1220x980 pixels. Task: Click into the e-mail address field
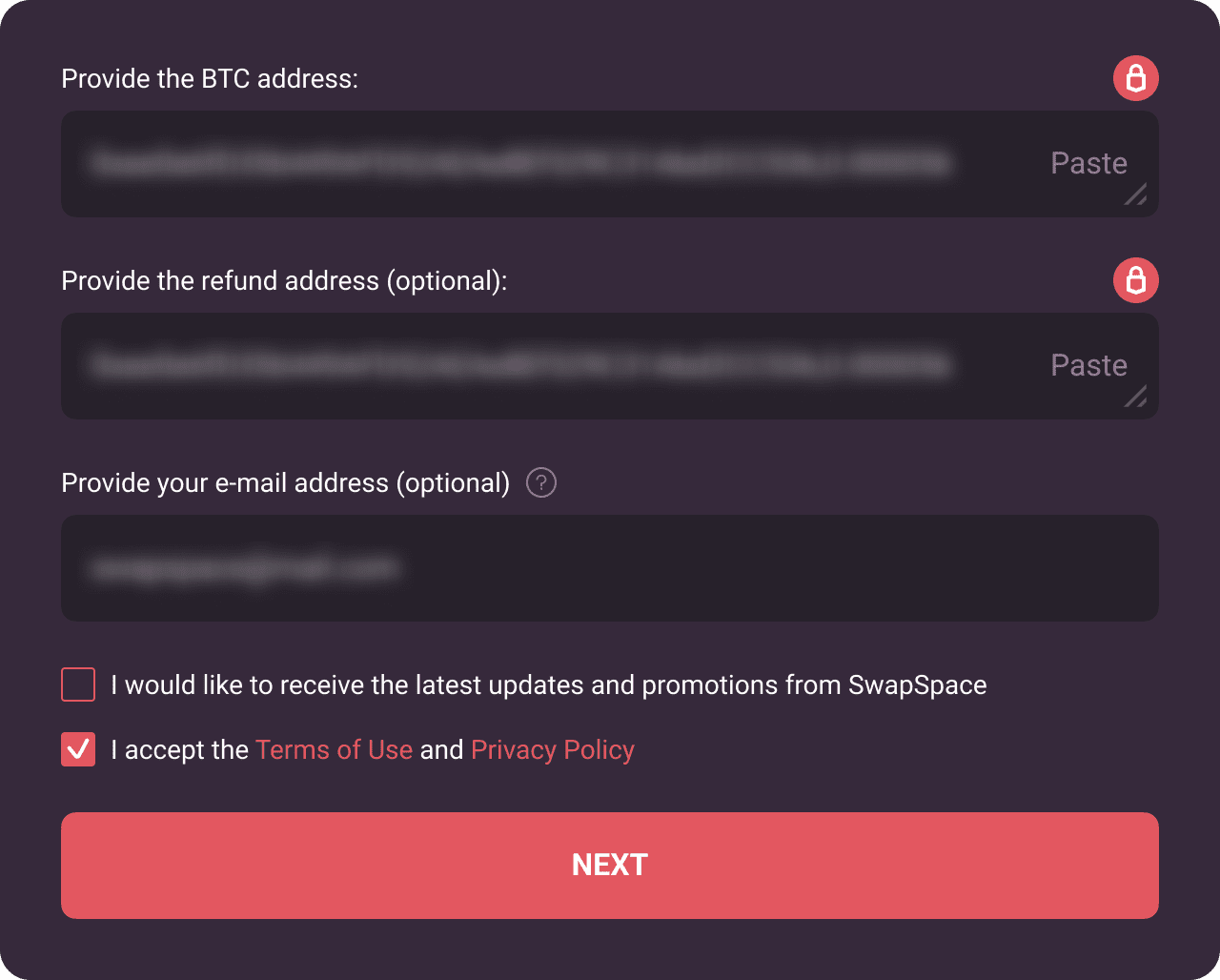[610, 568]
